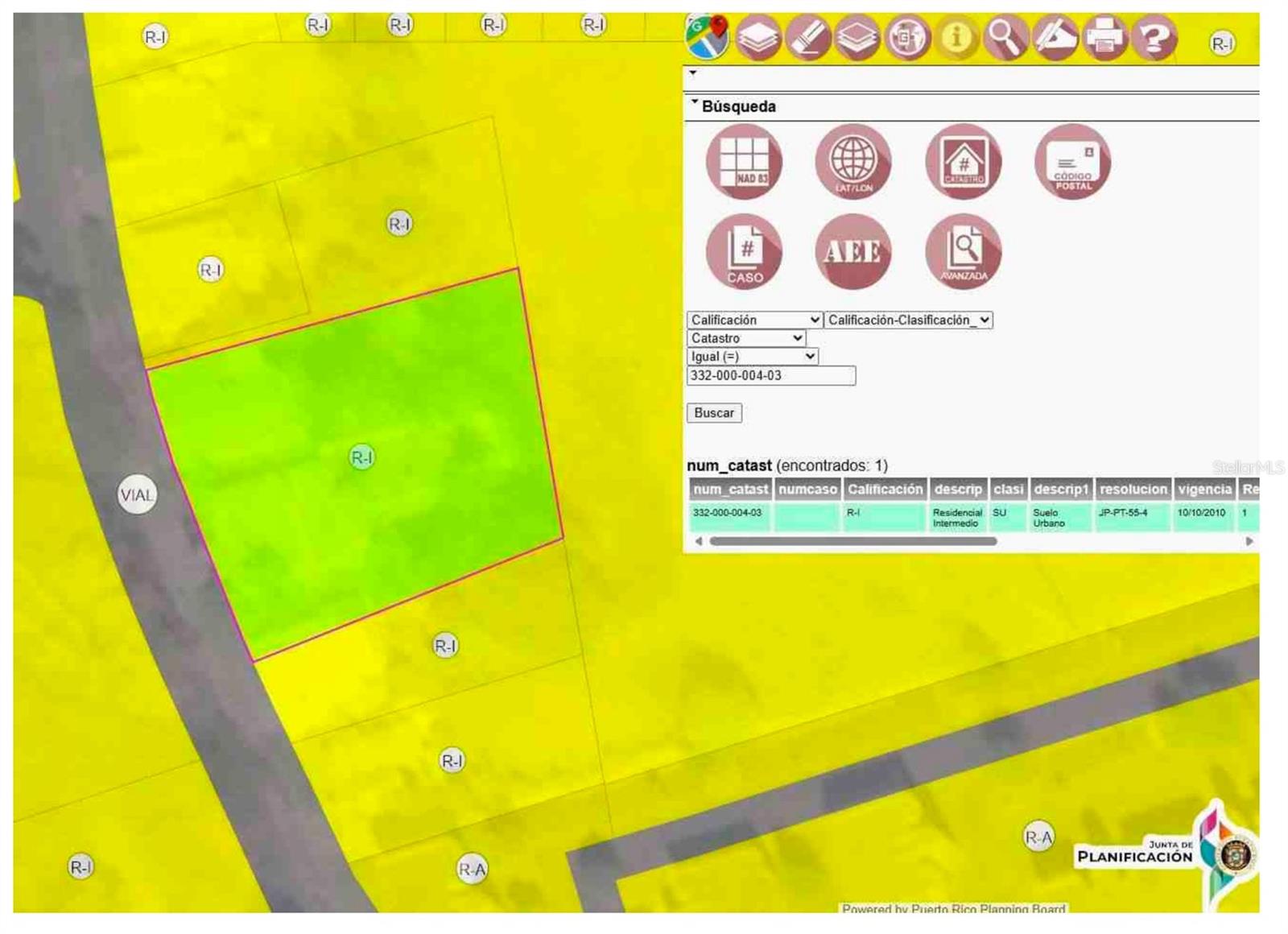Expand the Catastro field dropdown

(x=746, y=338)
